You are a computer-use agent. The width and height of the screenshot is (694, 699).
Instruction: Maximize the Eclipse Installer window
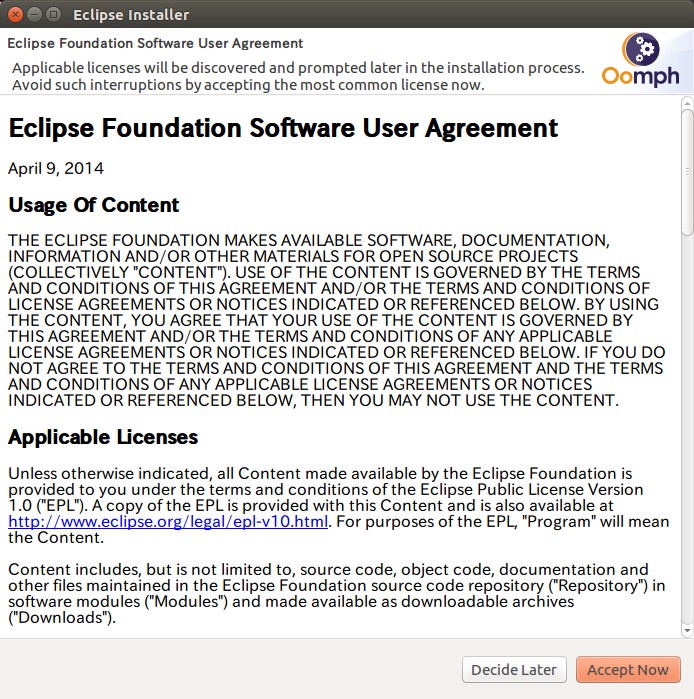[53, 14]
